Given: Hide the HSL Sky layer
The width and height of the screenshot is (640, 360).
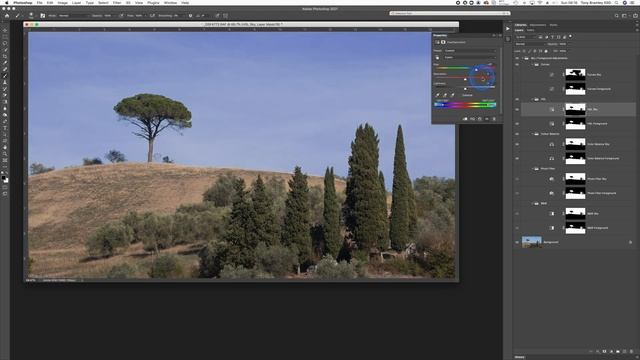Looking at the screenshot, I should coord(517,109).
